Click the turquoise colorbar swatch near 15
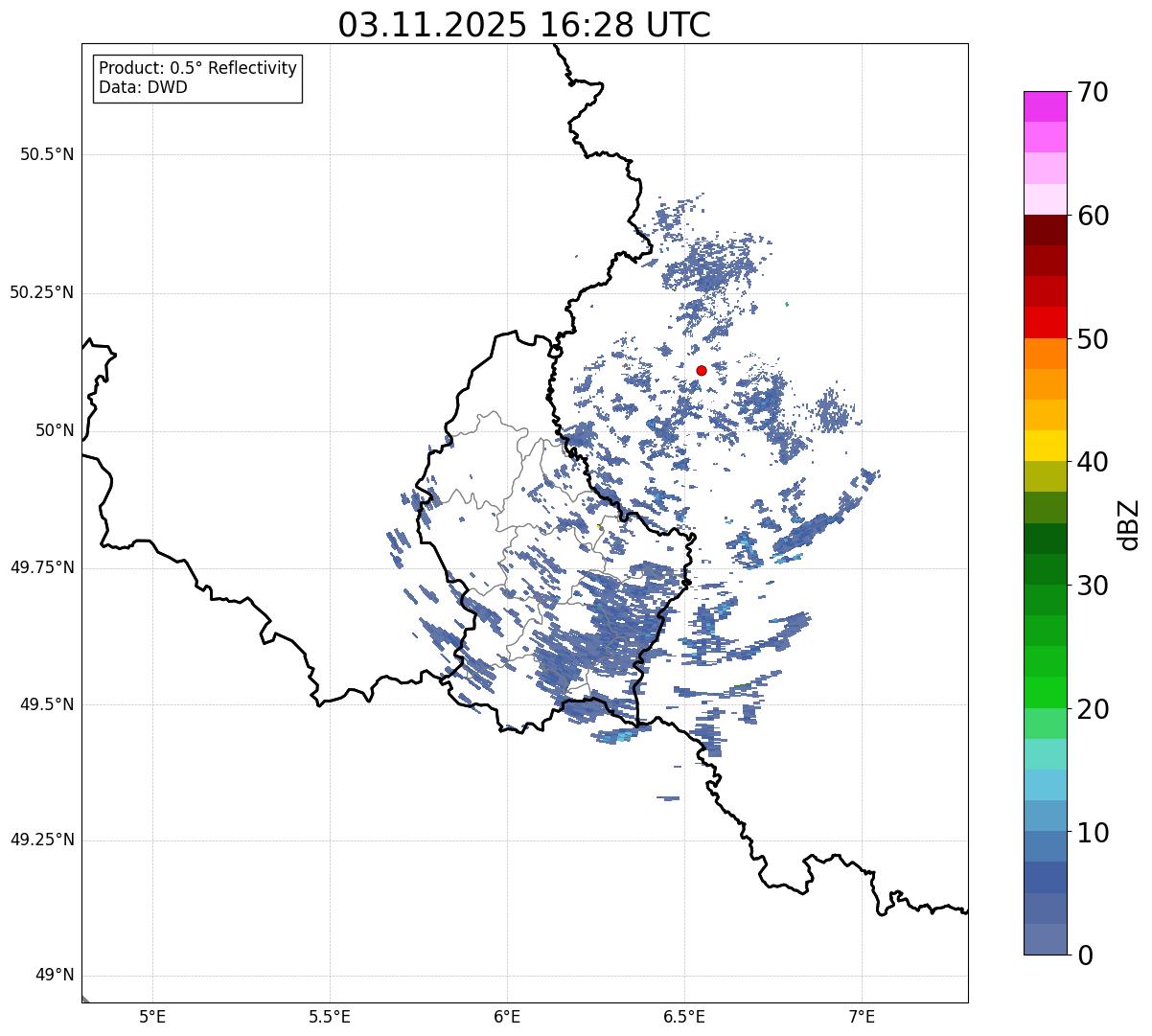This screenshot has width=1152, height=1036. pos(1046,754)
